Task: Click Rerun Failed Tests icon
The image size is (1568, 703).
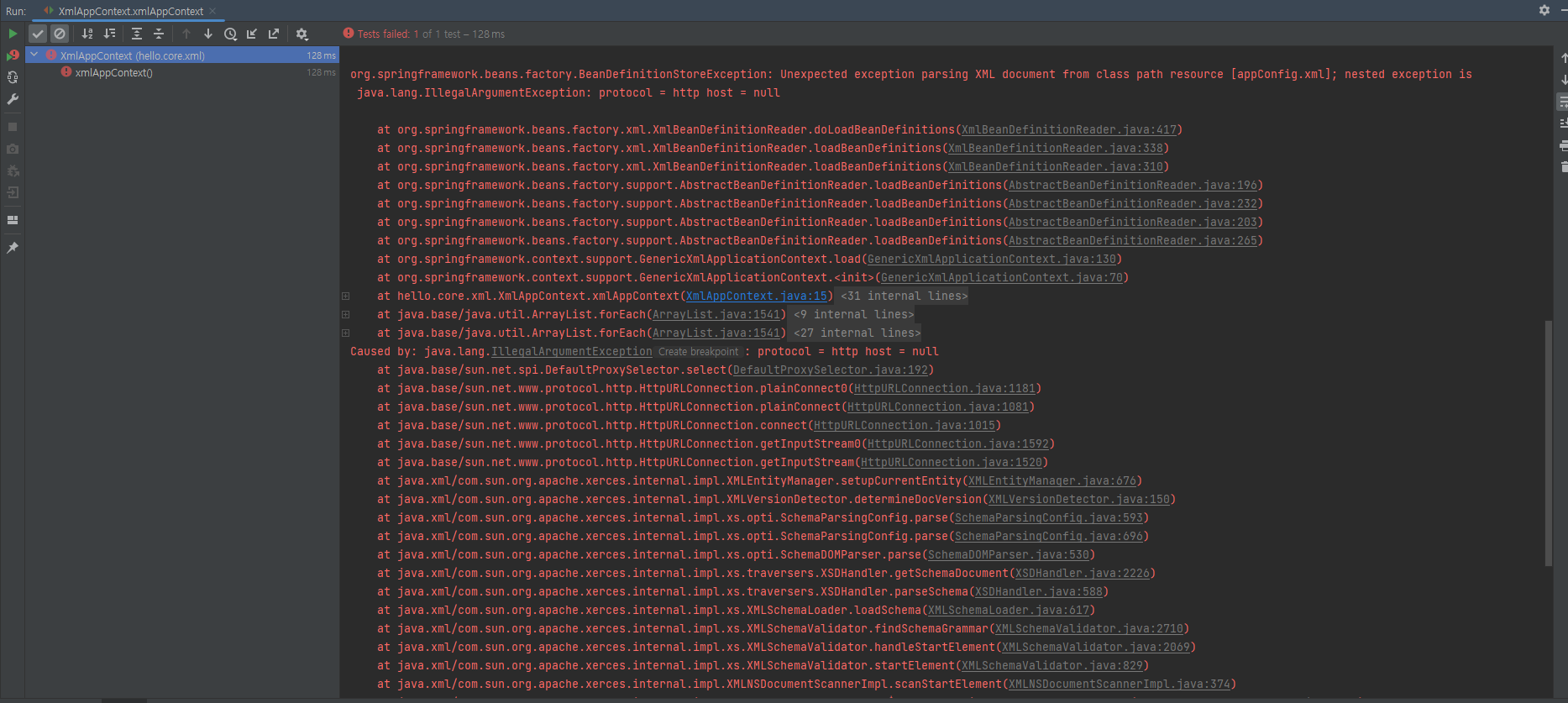Action: (x=13, y=55)
